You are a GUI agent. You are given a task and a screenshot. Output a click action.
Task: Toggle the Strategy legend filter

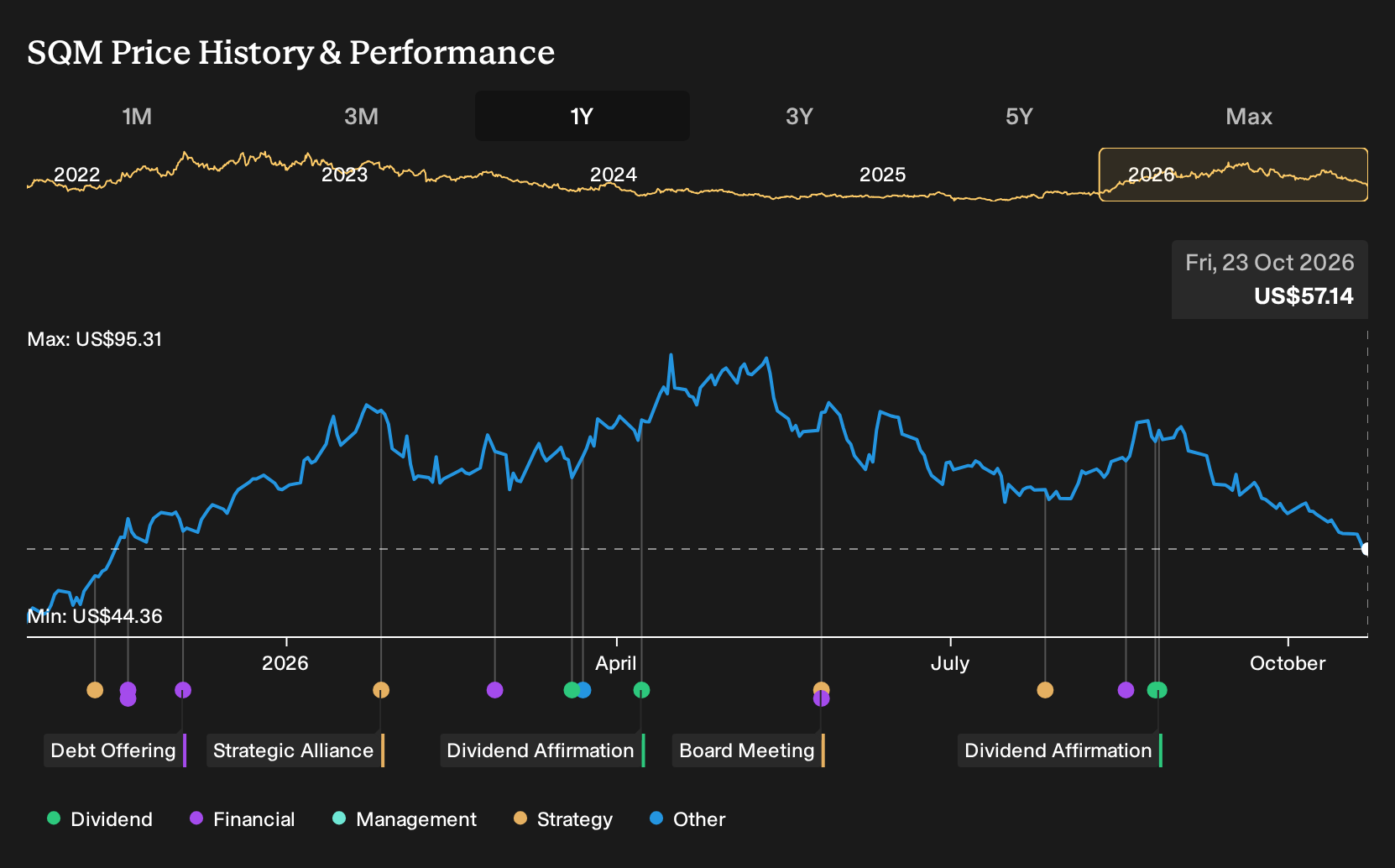pyautogui.click(x=563, y=819)
